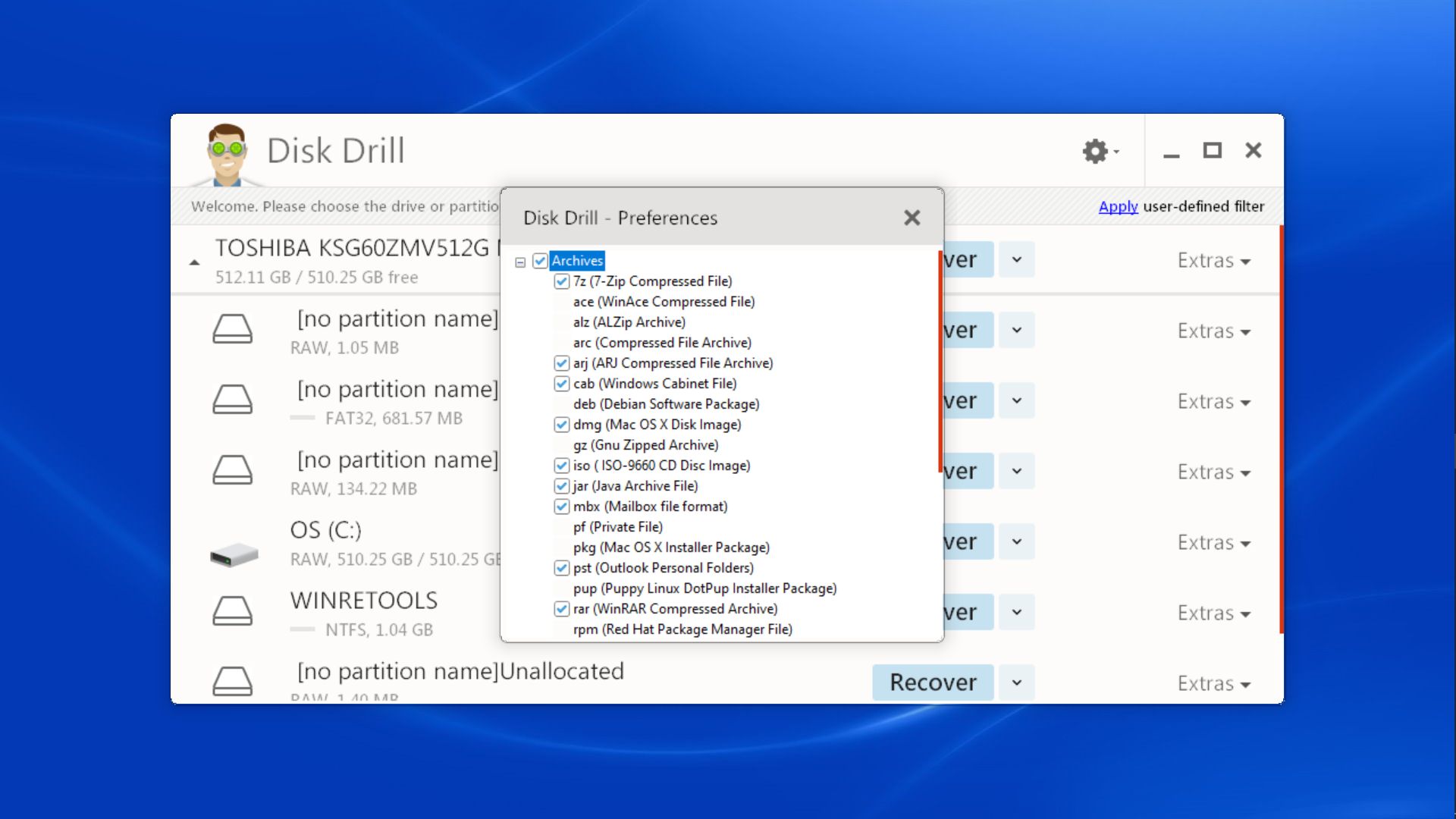Screen dimensions: 1456x819
Task: Select the Archives tree label
Action: 577,261
